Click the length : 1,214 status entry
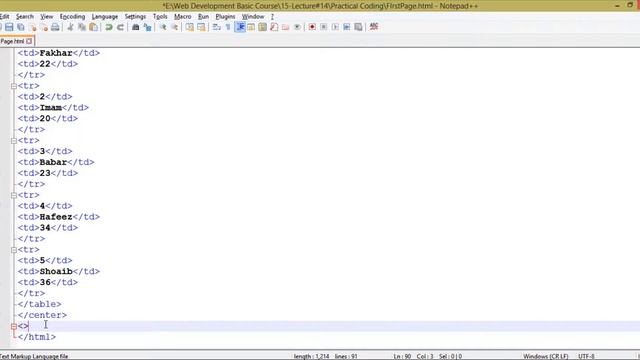 (311, 356)
